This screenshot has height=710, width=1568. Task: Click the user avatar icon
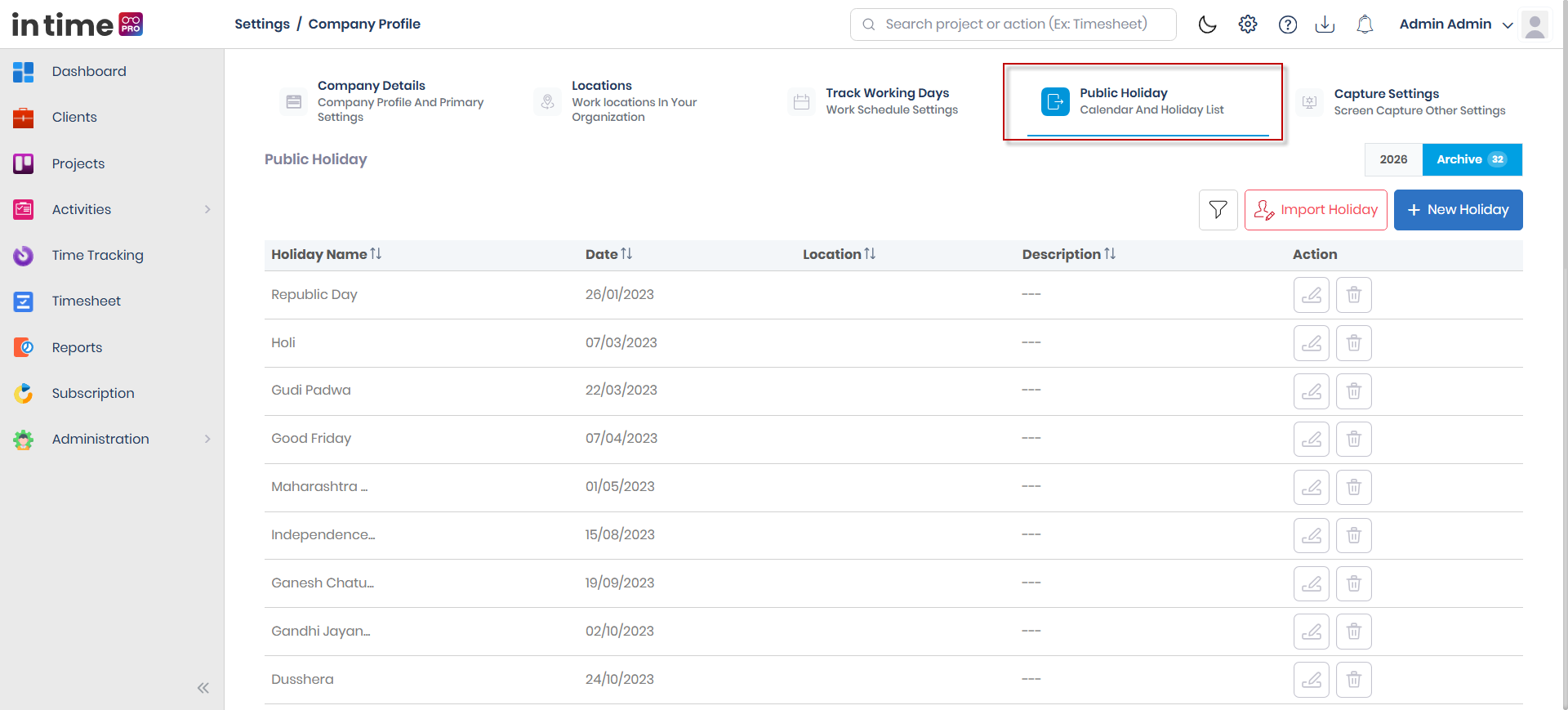[x=1535, y=25]
